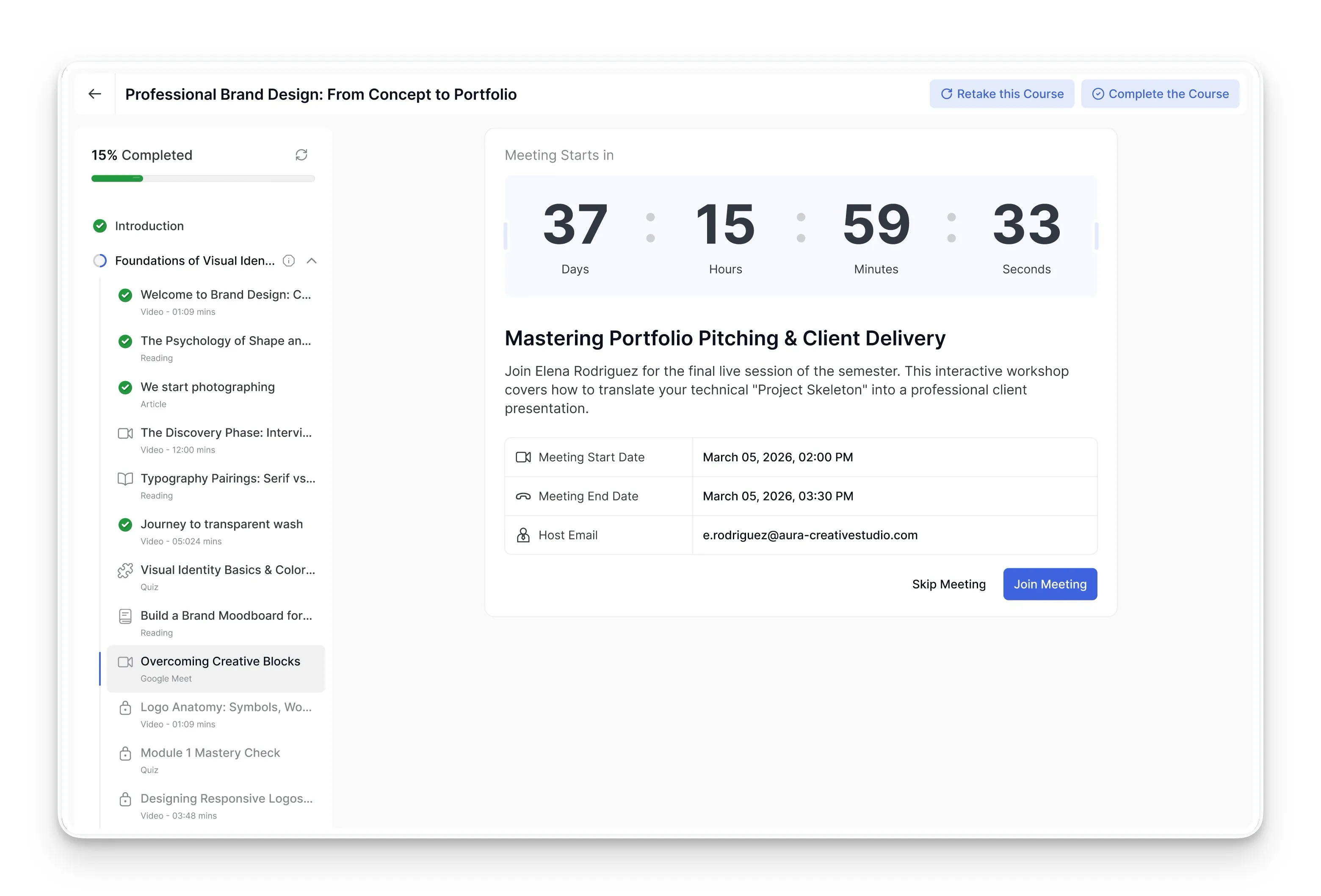
Task: Click the Meeting Starts in label
Action: 559,155
